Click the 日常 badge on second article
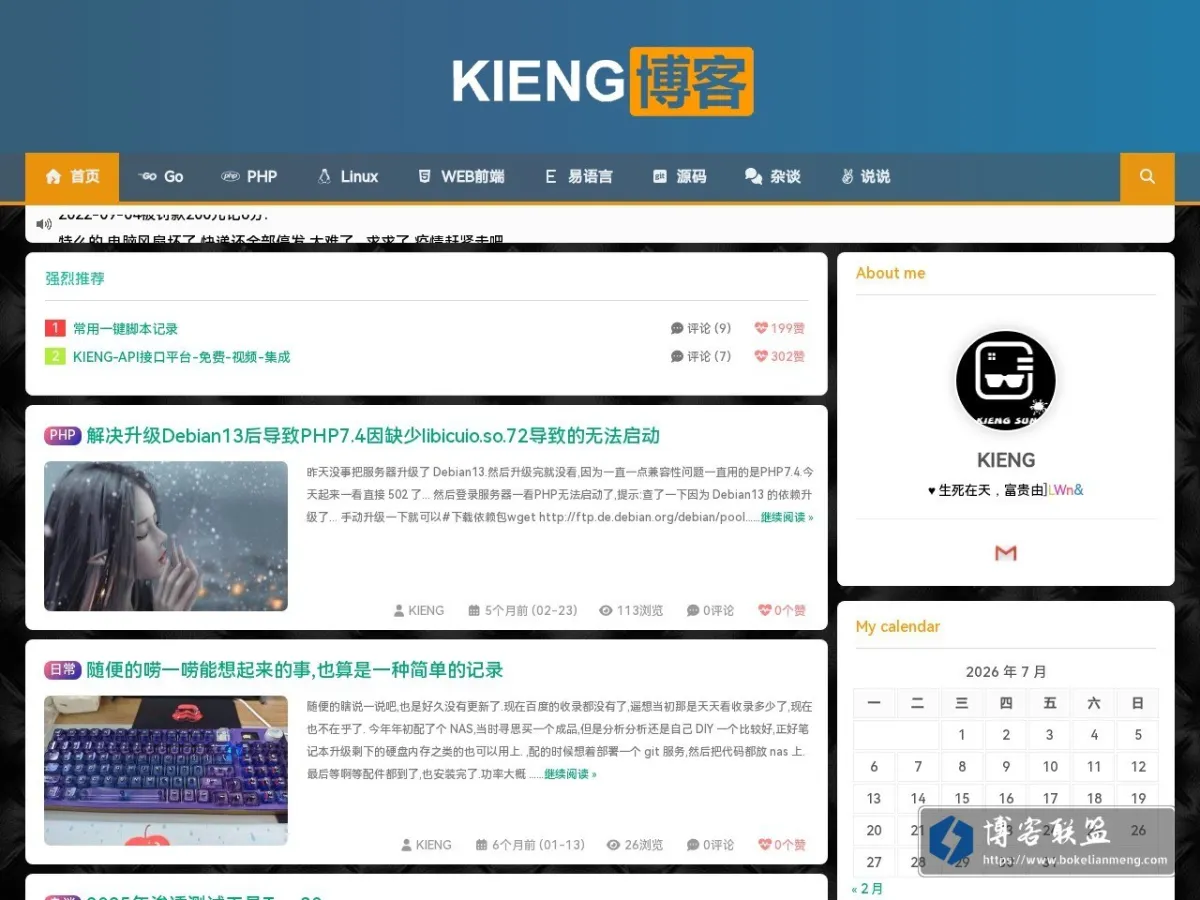Viewport: 1200px width, 900px height. (x=63, y=670)
